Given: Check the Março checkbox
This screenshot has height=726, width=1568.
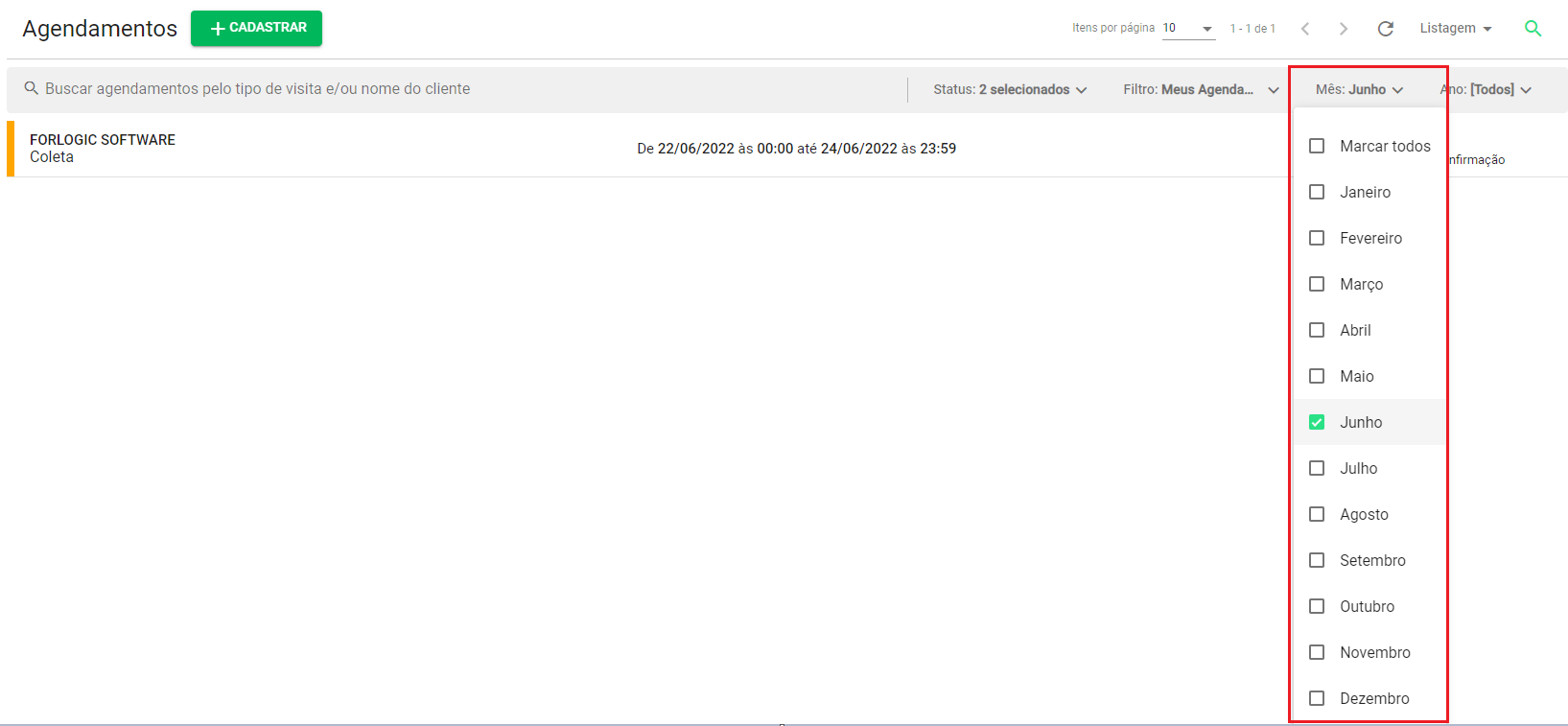Looking at the screenshot, I should [x=1317, y=284].
